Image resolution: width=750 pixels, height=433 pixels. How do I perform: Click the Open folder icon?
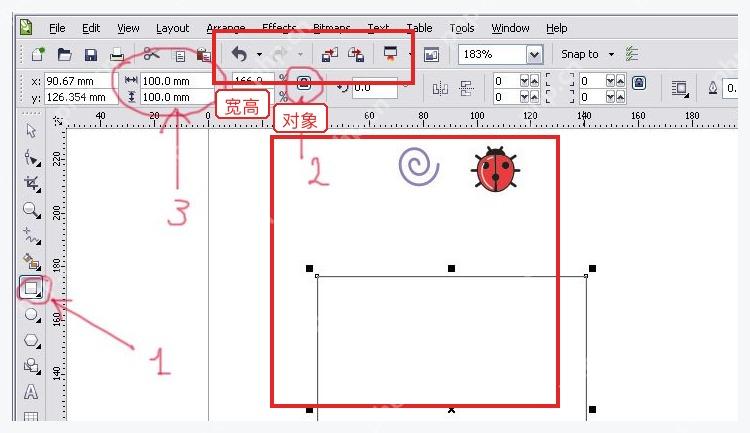pyautogui.click(x=65, y=55)
